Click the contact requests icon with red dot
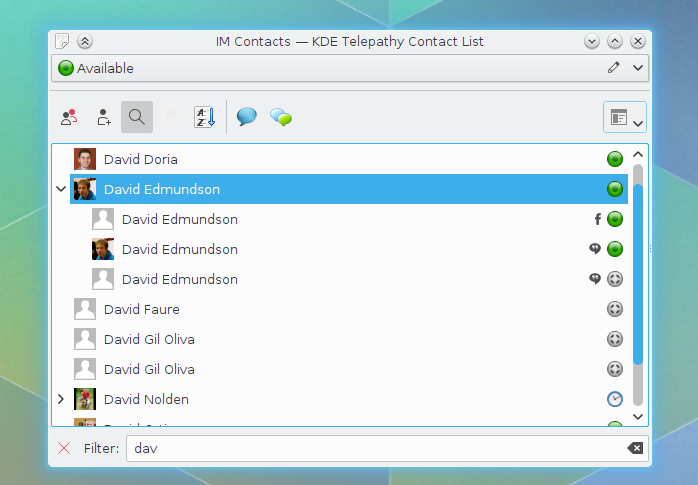Image resolution: width=698 pixels, height=485 pixels. 69,117
